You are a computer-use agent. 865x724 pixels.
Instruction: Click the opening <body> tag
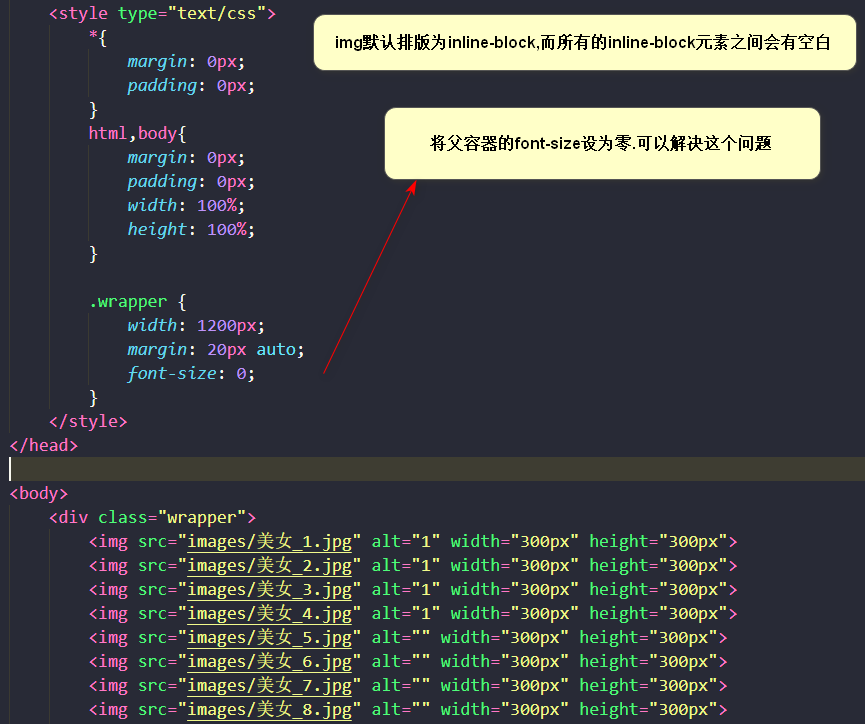pos(39,493)
